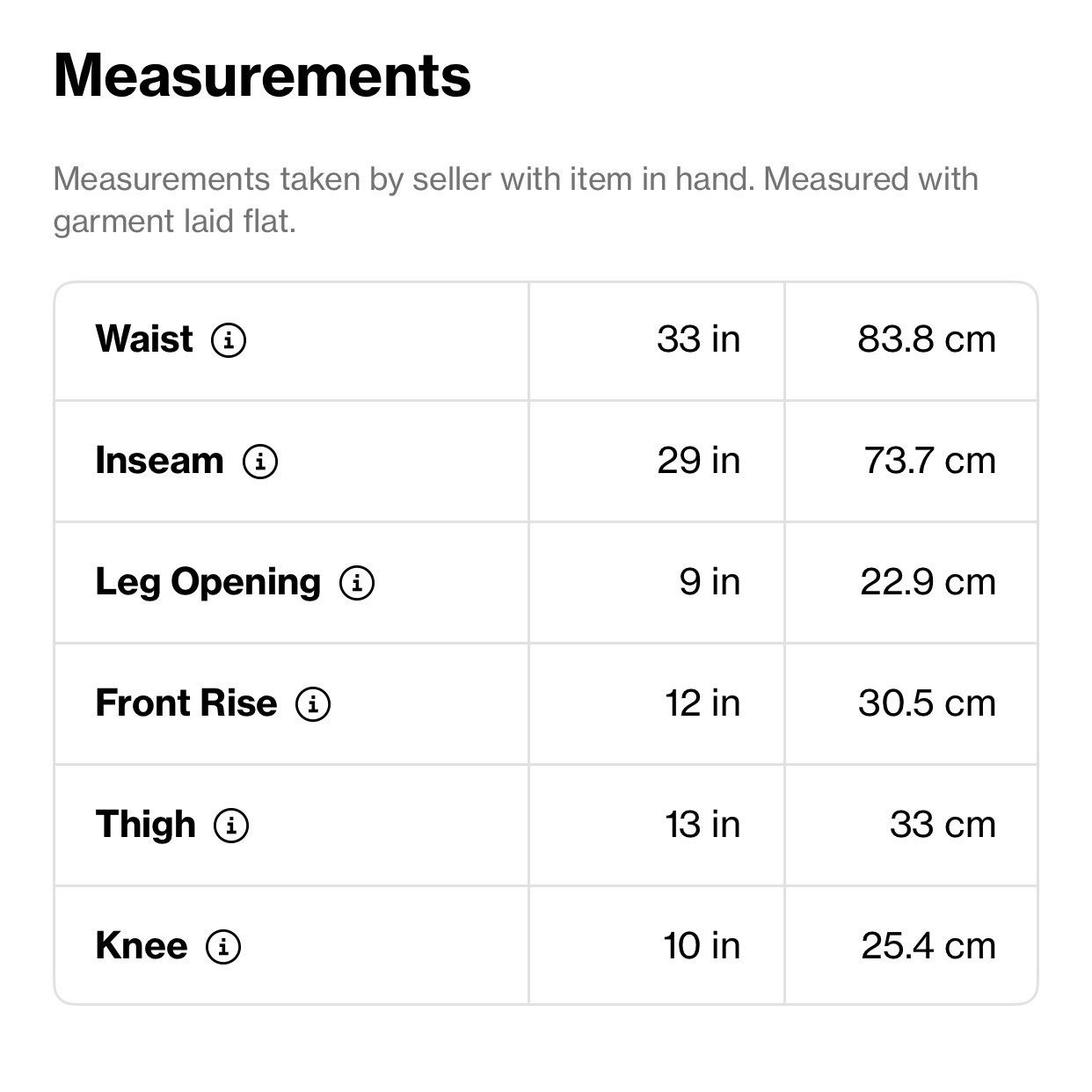Screen dimensions: 1092x1092
Task: Select the 33 in waist value
Action: 699,339
